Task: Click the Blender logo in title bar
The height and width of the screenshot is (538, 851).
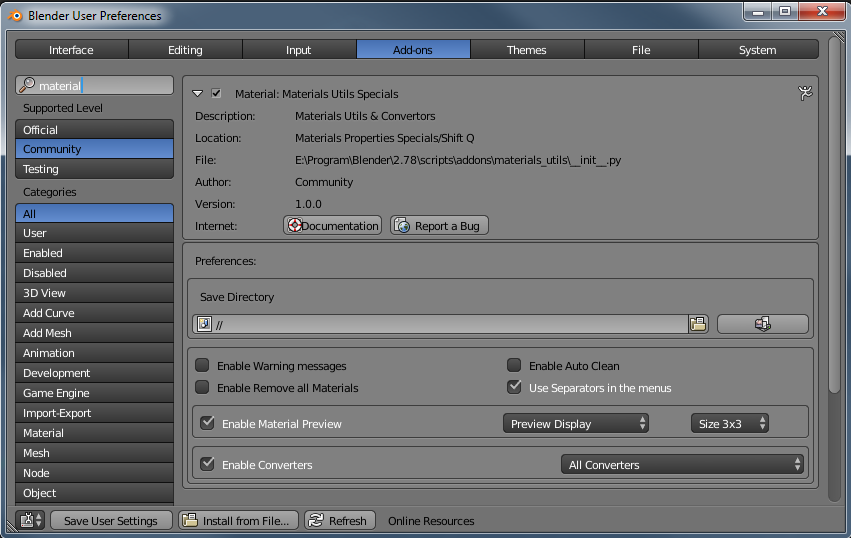Action: (15, 15)
